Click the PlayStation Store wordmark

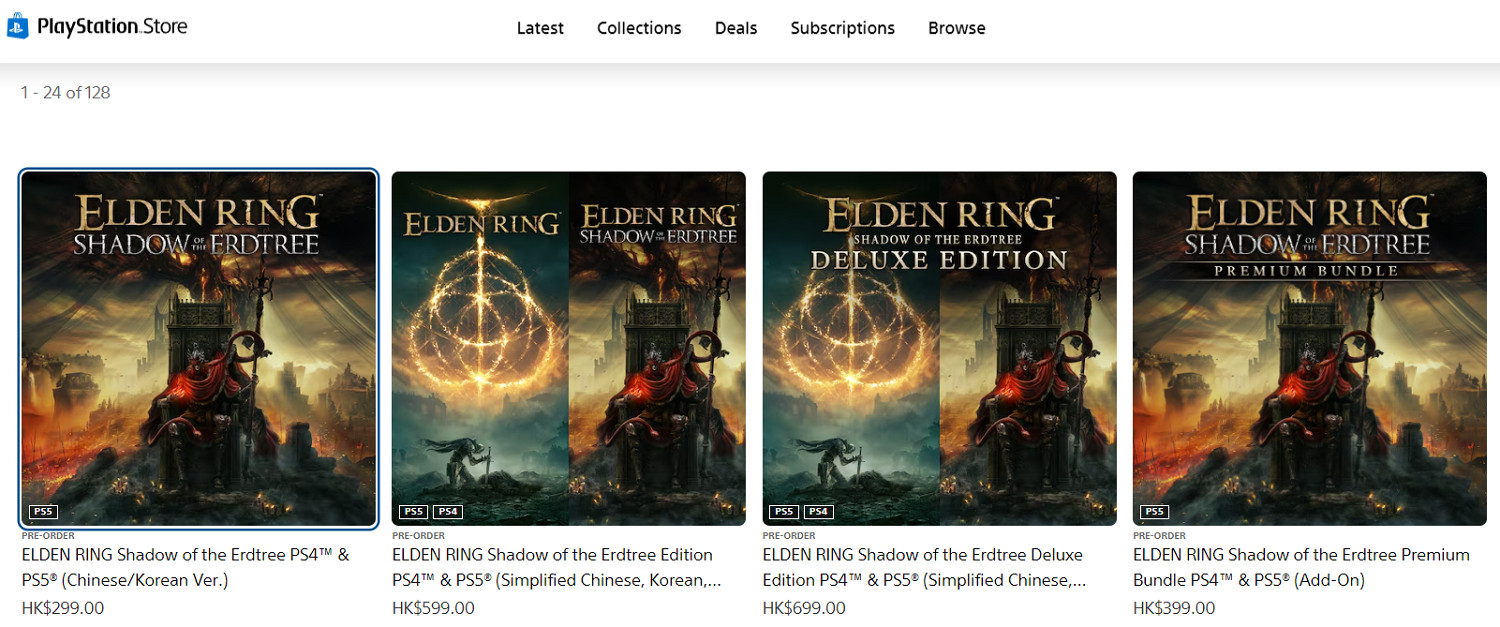pos(112,27)
